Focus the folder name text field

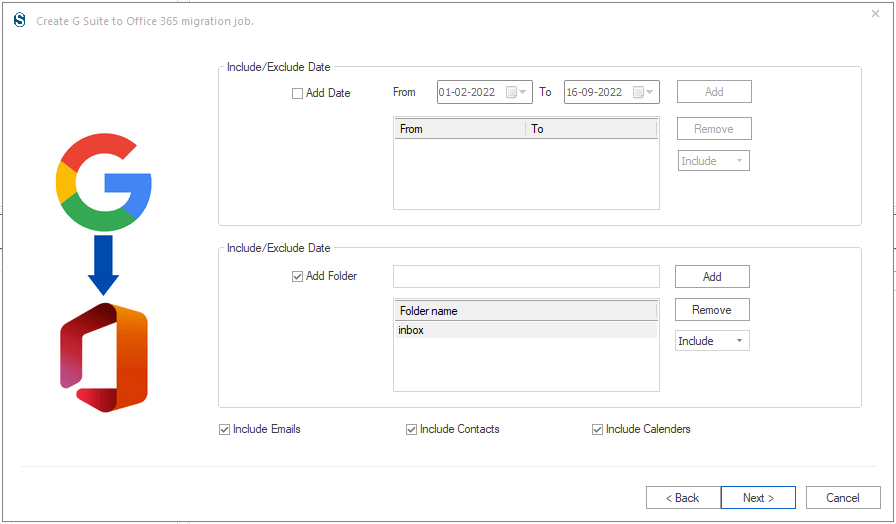tap(526, 277)
